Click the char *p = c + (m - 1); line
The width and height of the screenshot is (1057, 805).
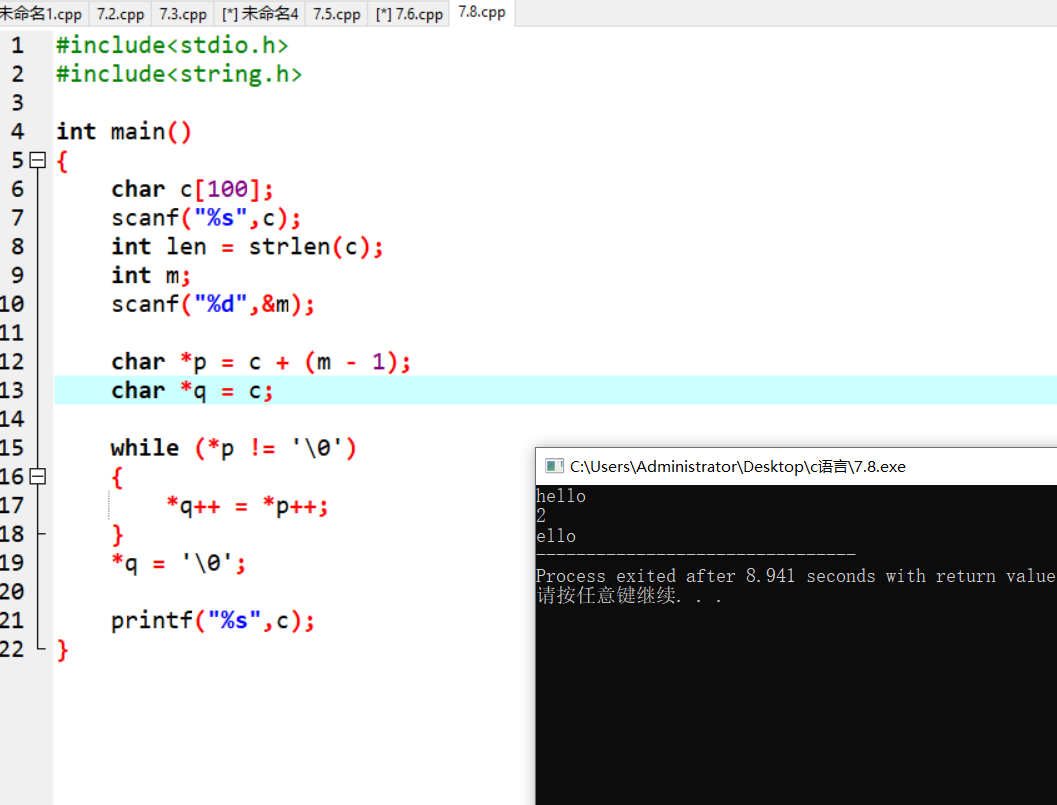pyautogui.click(x=260, y=362)
